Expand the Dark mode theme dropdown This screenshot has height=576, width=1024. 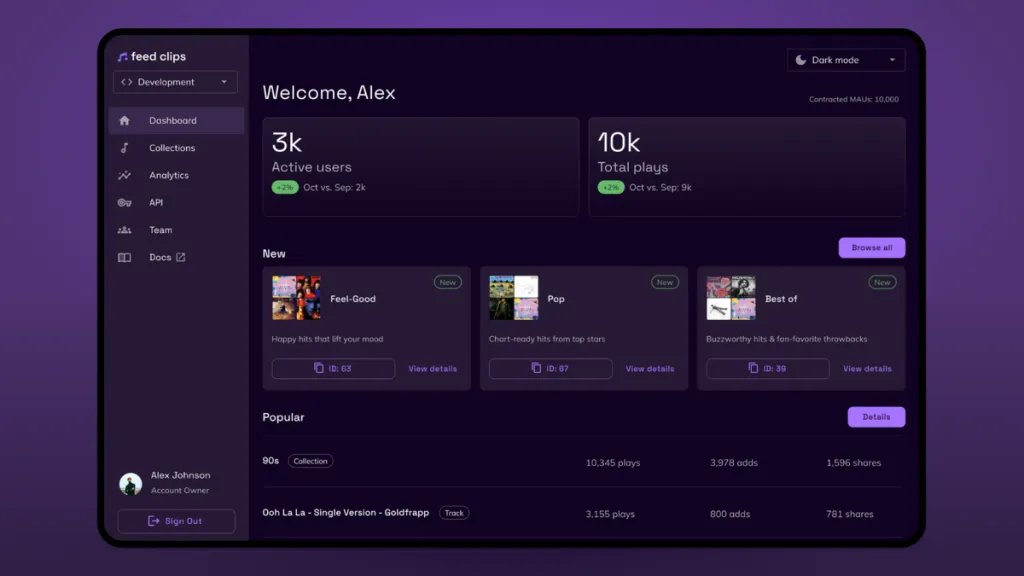click(845, 60)
